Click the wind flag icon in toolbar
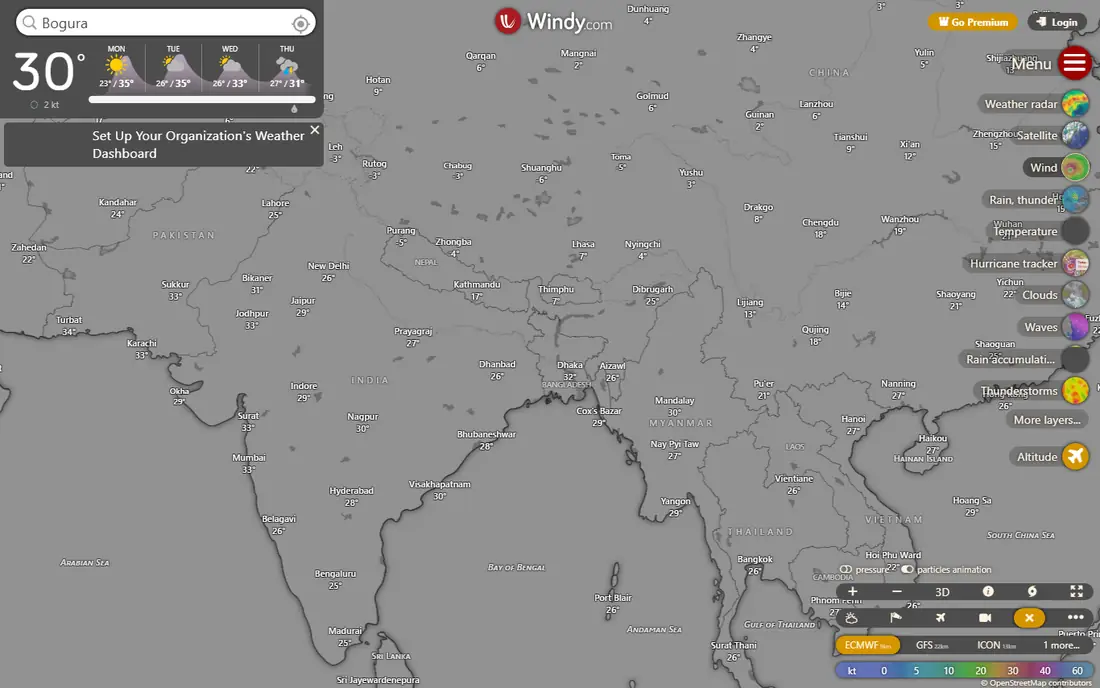This screenshot has width=1100, height=688. click(x=896, y=618)
